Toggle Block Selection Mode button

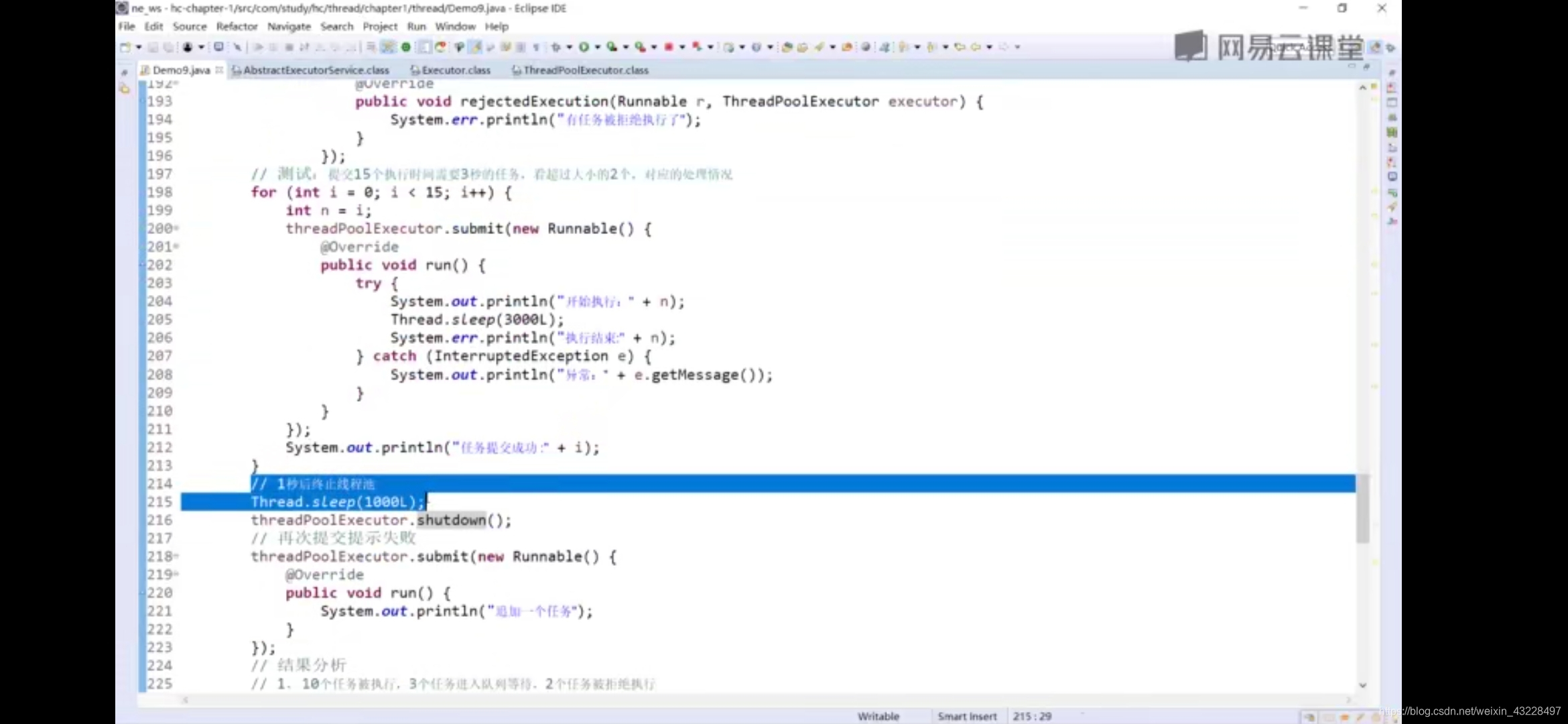[x=521, y=47]
